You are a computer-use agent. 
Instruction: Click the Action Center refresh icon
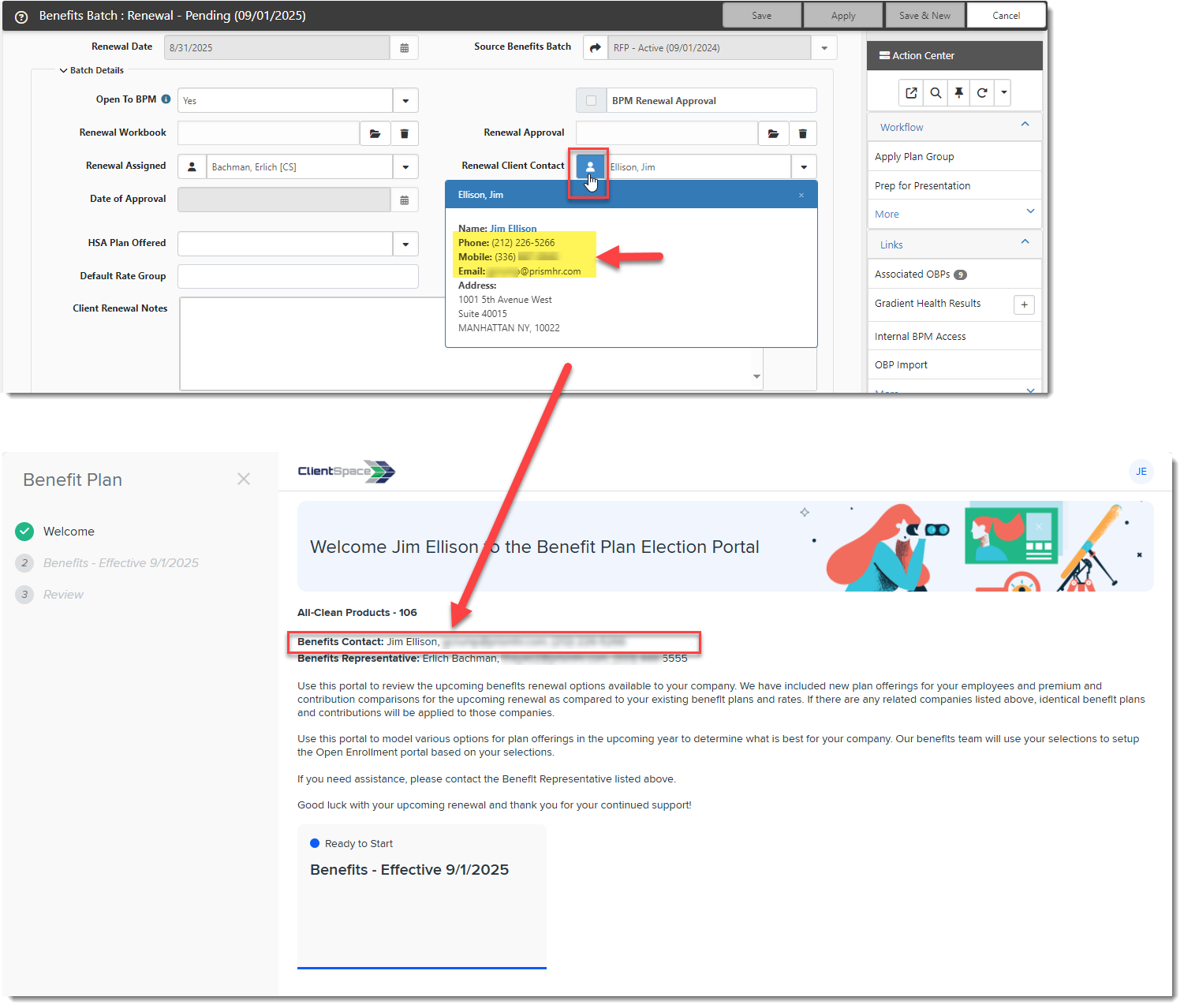point(982,93)
